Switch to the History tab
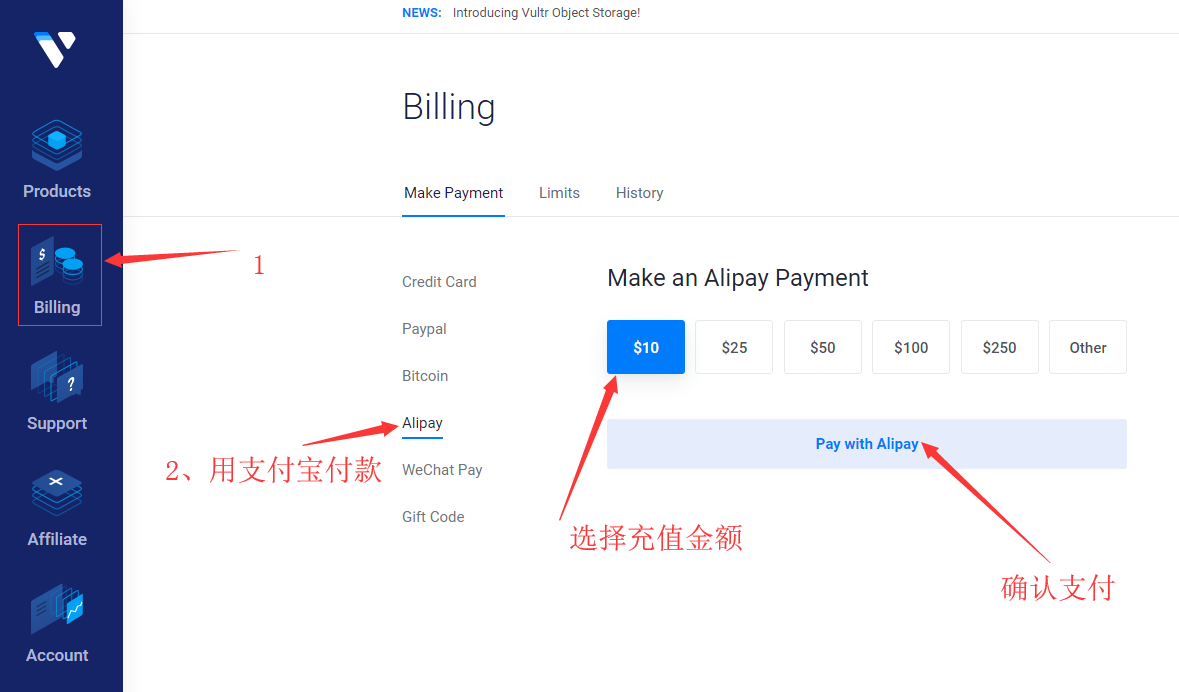Screen dimensions: 1179x692 click(639, 193)
